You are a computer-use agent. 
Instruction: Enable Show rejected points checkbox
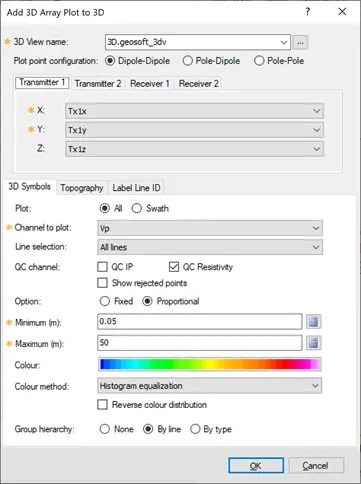coord(102,283)
